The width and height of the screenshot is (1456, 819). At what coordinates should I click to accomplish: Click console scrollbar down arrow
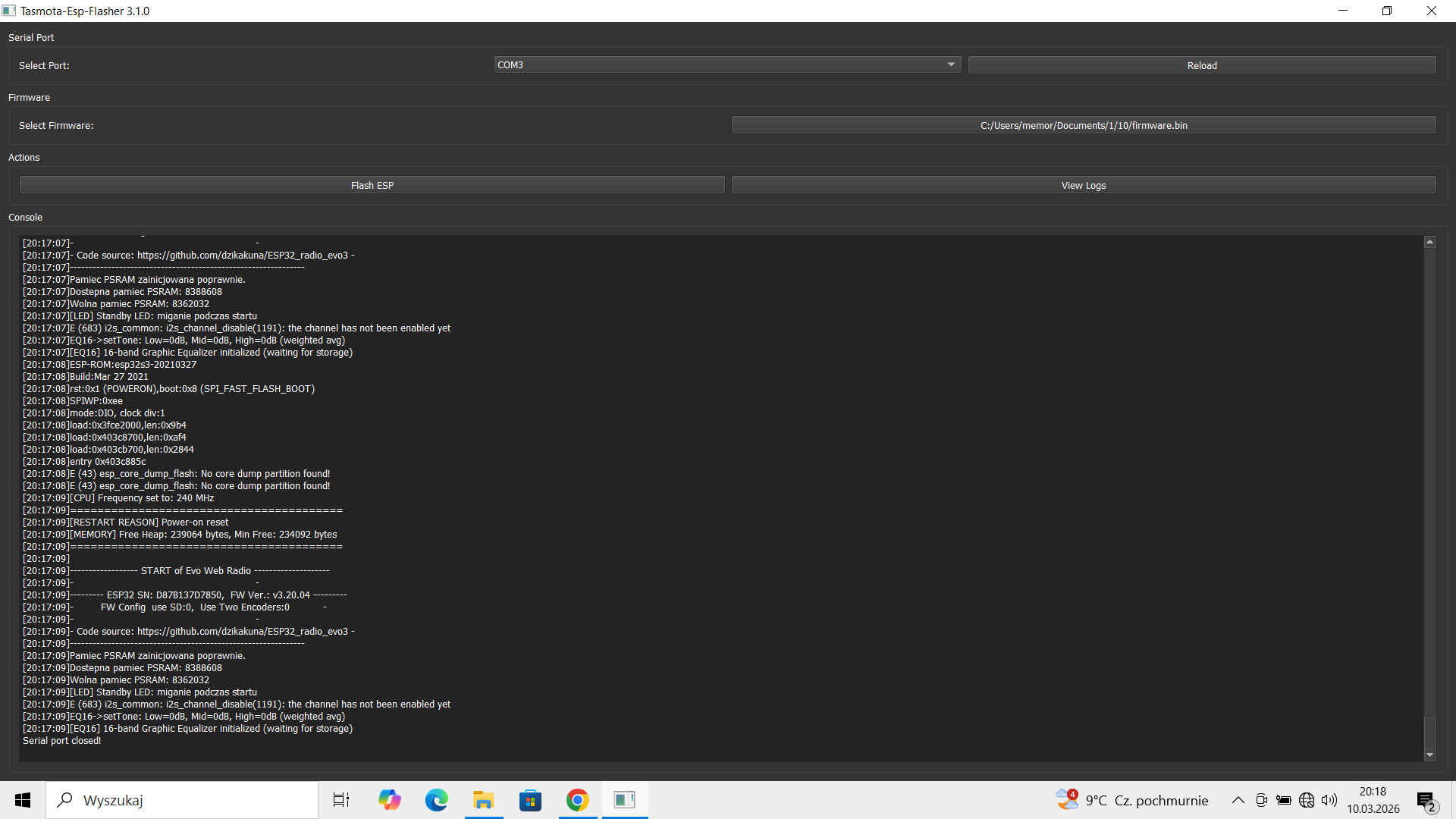[x=1429, y=755]
